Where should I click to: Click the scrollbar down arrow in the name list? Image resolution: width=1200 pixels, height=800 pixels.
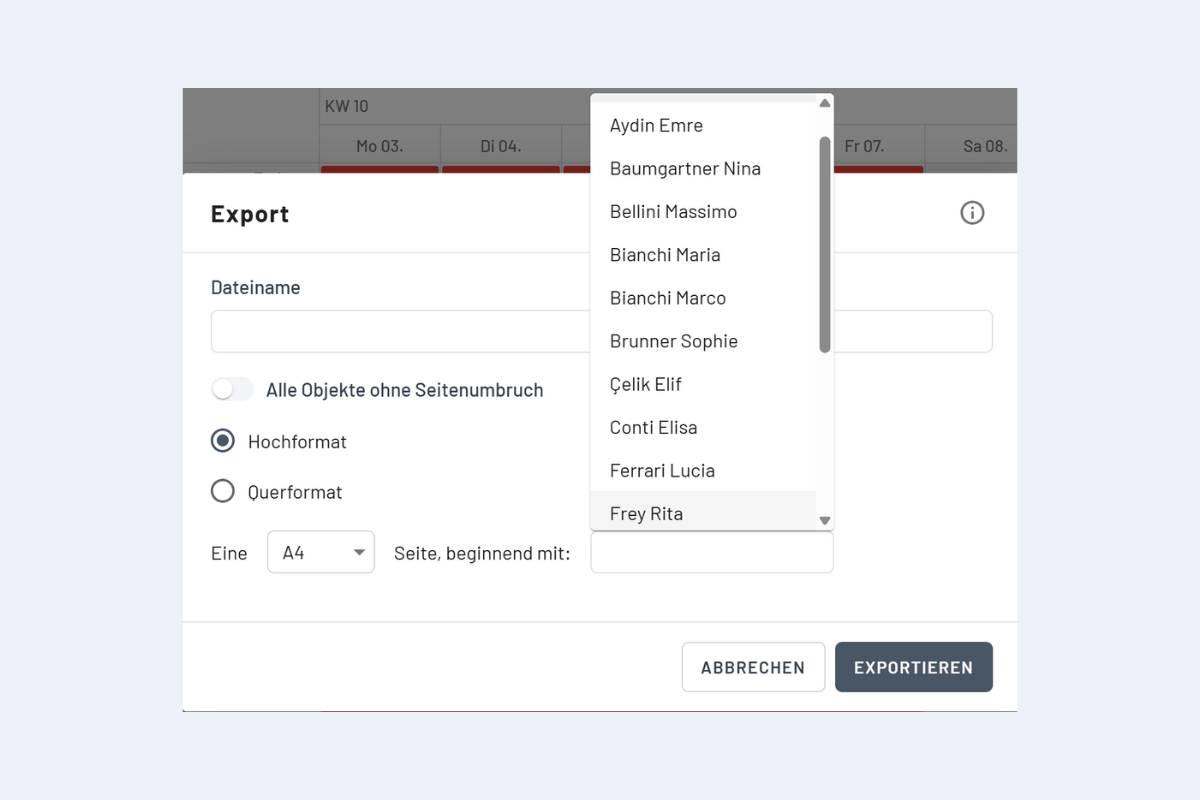823,519
